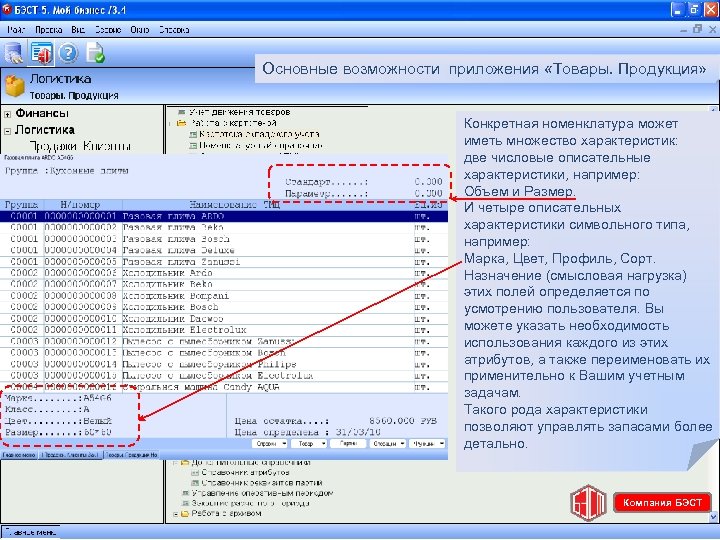Select the Газовая плита Deluxe row
The image size is (720, 540).
[224, 251]
